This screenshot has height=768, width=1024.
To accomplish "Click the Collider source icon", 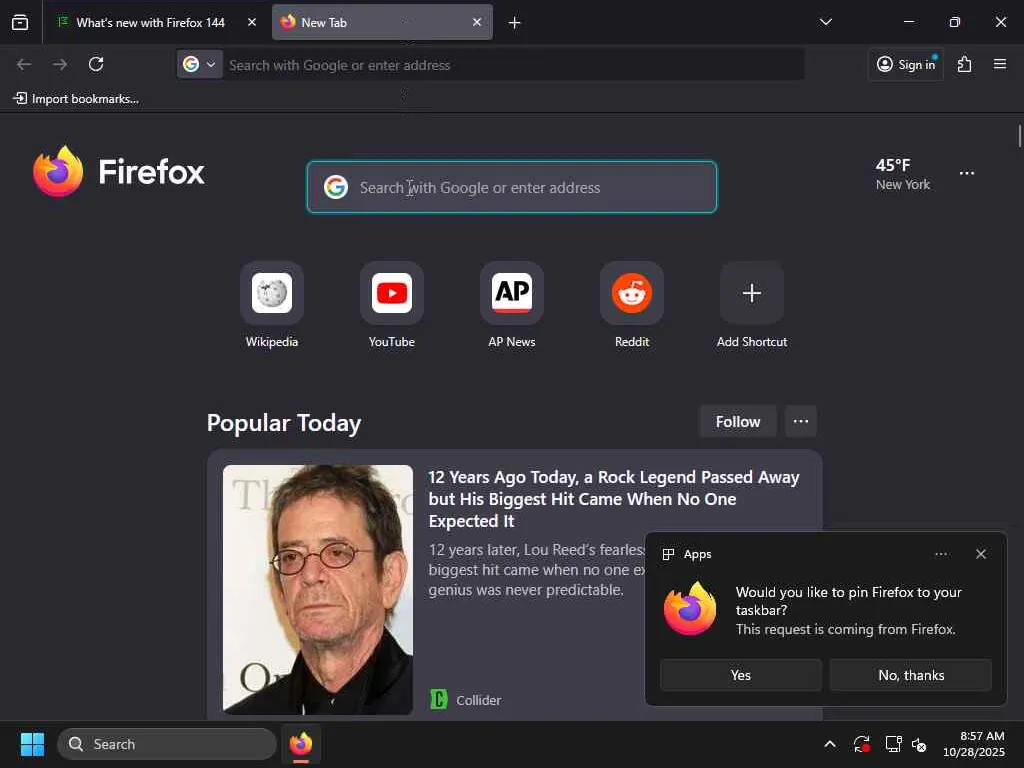I will point(439,699).
